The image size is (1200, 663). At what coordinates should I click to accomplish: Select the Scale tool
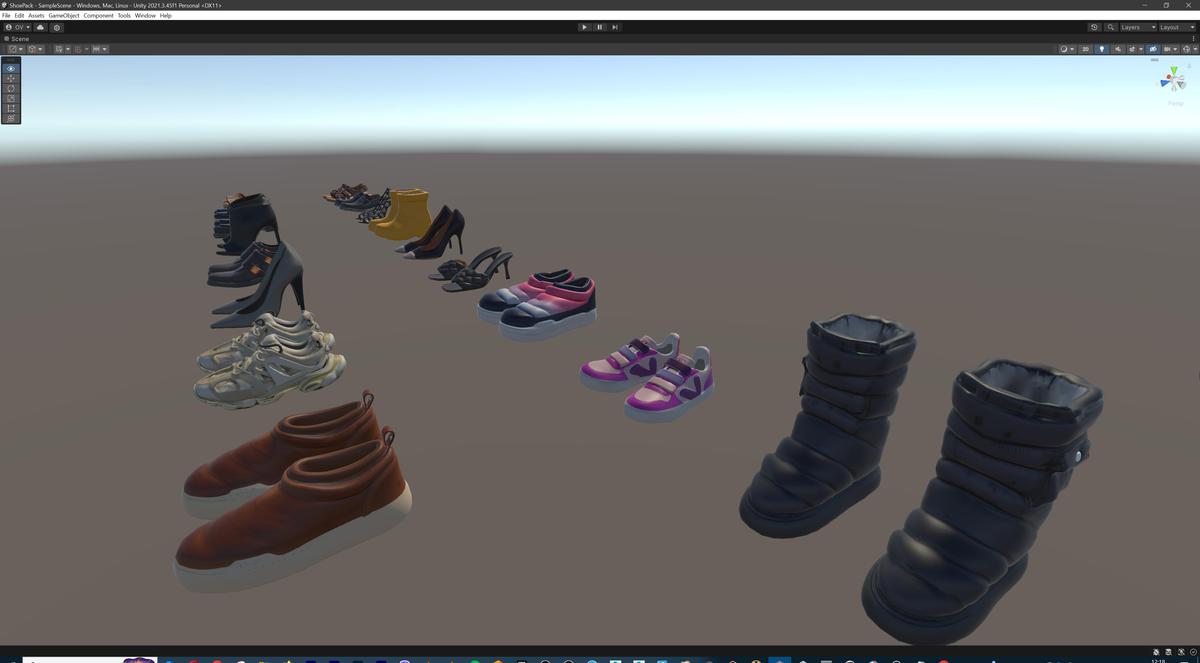pos(10,98)
